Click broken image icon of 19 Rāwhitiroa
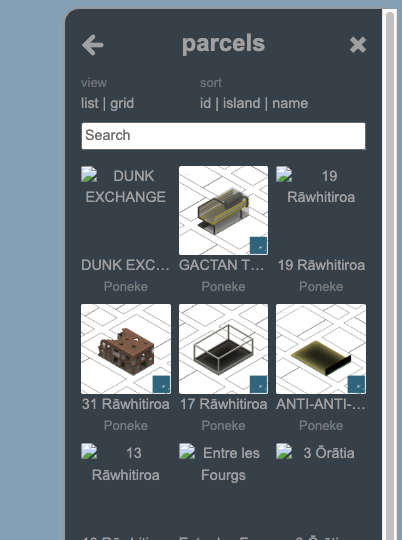Viewport: 402px width, 540px height. [x=284, y=174]
